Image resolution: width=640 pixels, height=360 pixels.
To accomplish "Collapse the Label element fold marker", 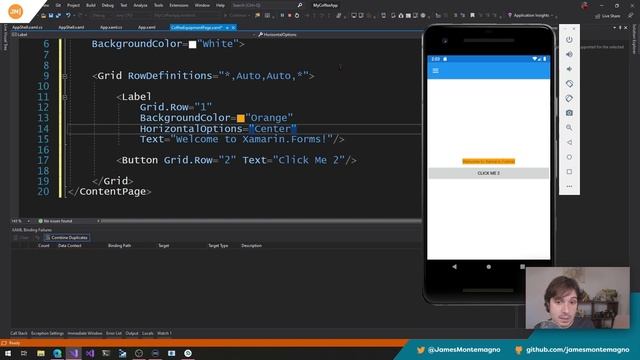I will [64, 97].
